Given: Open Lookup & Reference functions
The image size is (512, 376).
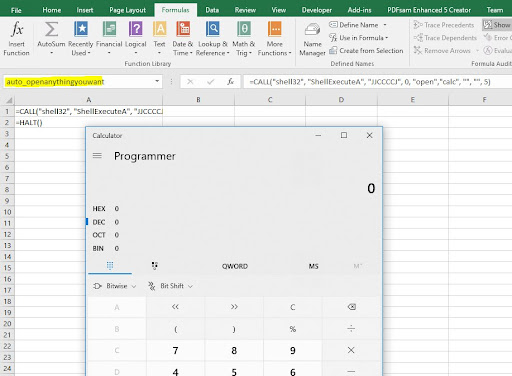Looking at the screenshot, I should coord(213,38).
